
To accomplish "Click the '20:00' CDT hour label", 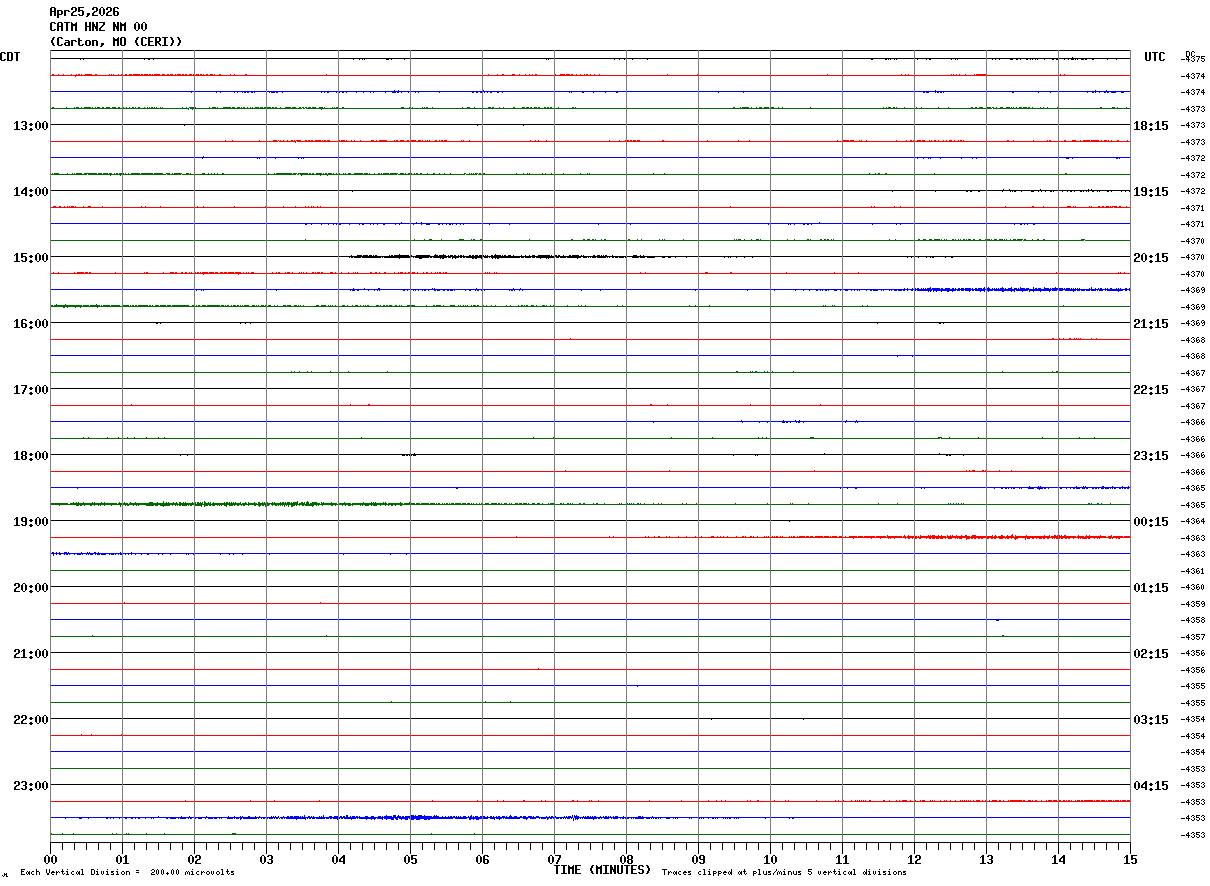I will 30,587.
